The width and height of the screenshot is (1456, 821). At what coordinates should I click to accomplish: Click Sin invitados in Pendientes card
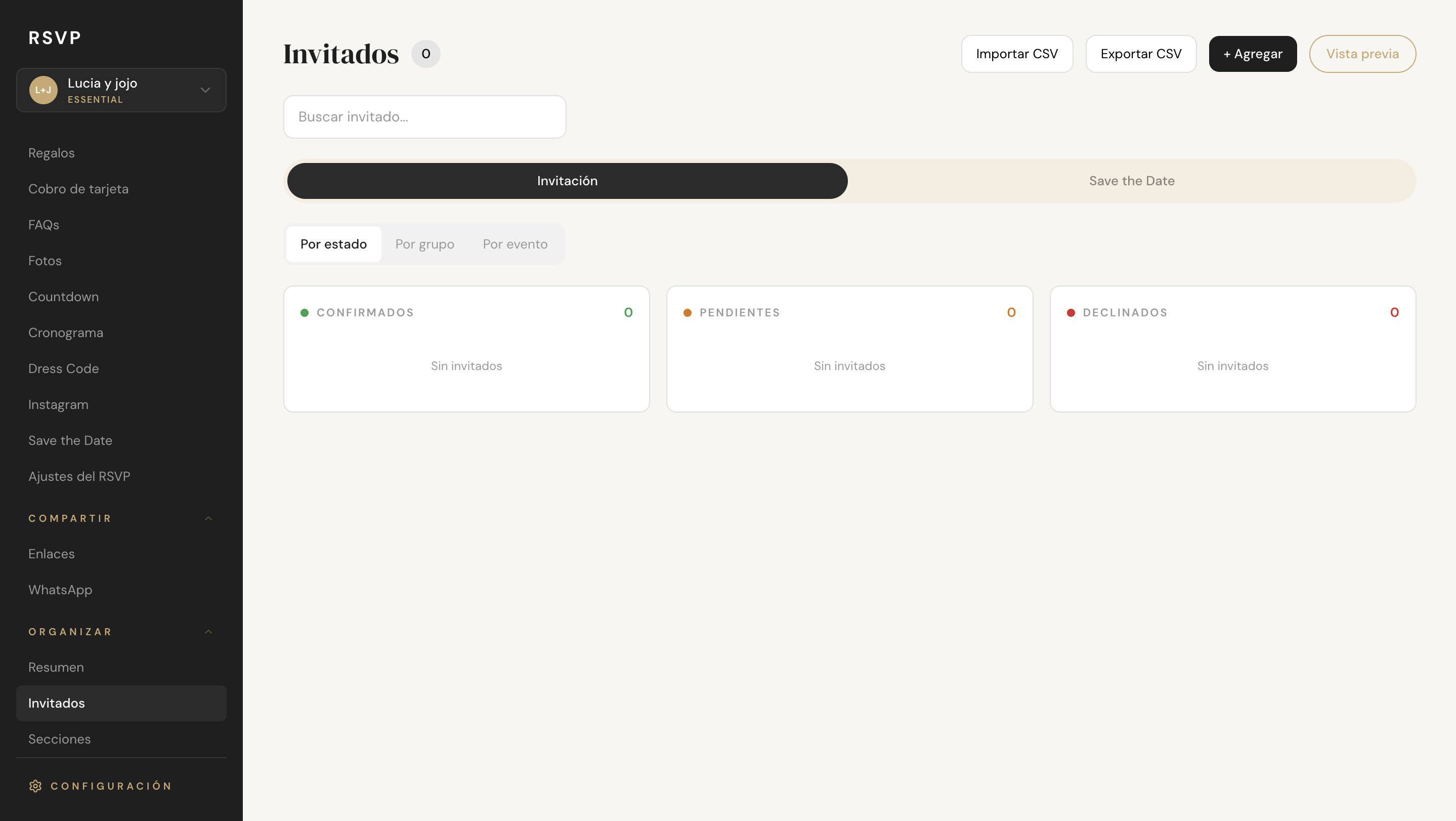coord(849,366)
